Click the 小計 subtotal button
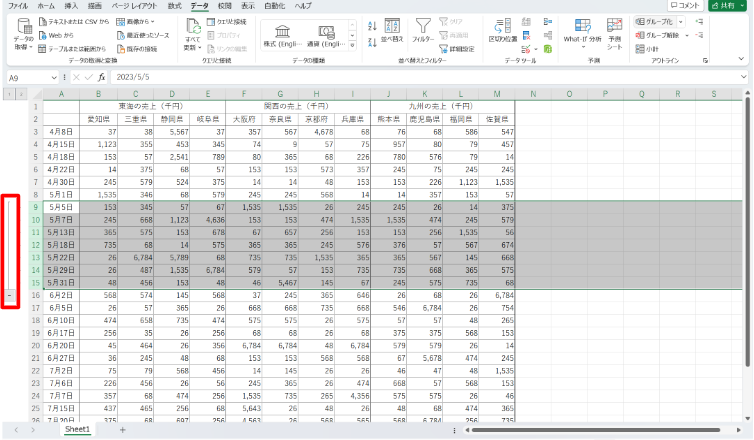 coord(647,49)
